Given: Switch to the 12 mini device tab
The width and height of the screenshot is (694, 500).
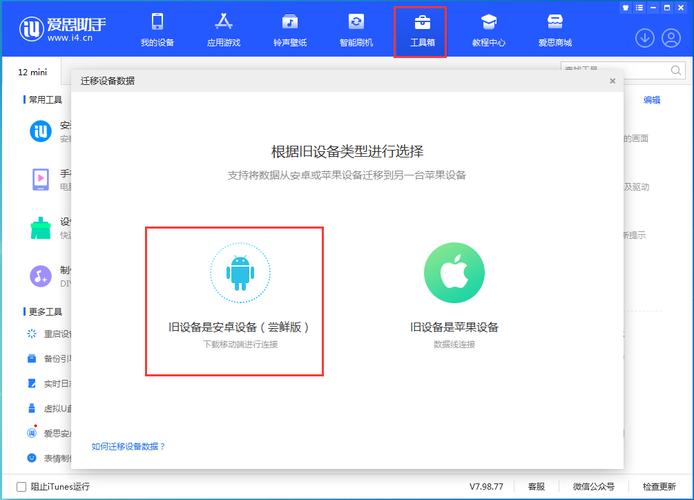Looking at the screenshot, I should [x=35, y=73].
